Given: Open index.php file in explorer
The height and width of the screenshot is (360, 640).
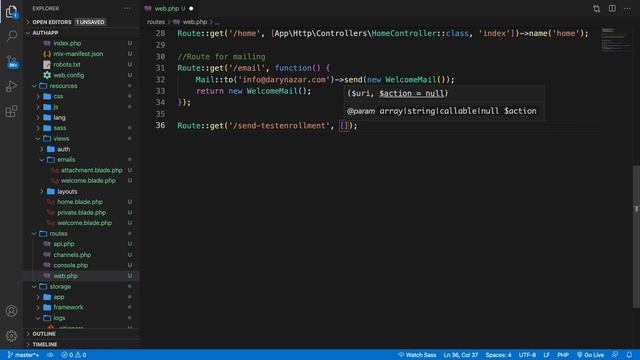Looking at the screenshot, I should (67, 43).
